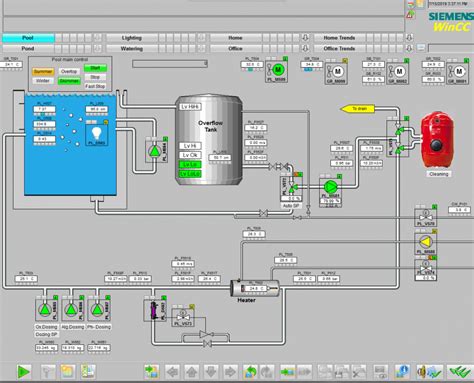Switch to the Pond screen tab
Viewport: 474px width, 383px height.
[x=28, y=48]
